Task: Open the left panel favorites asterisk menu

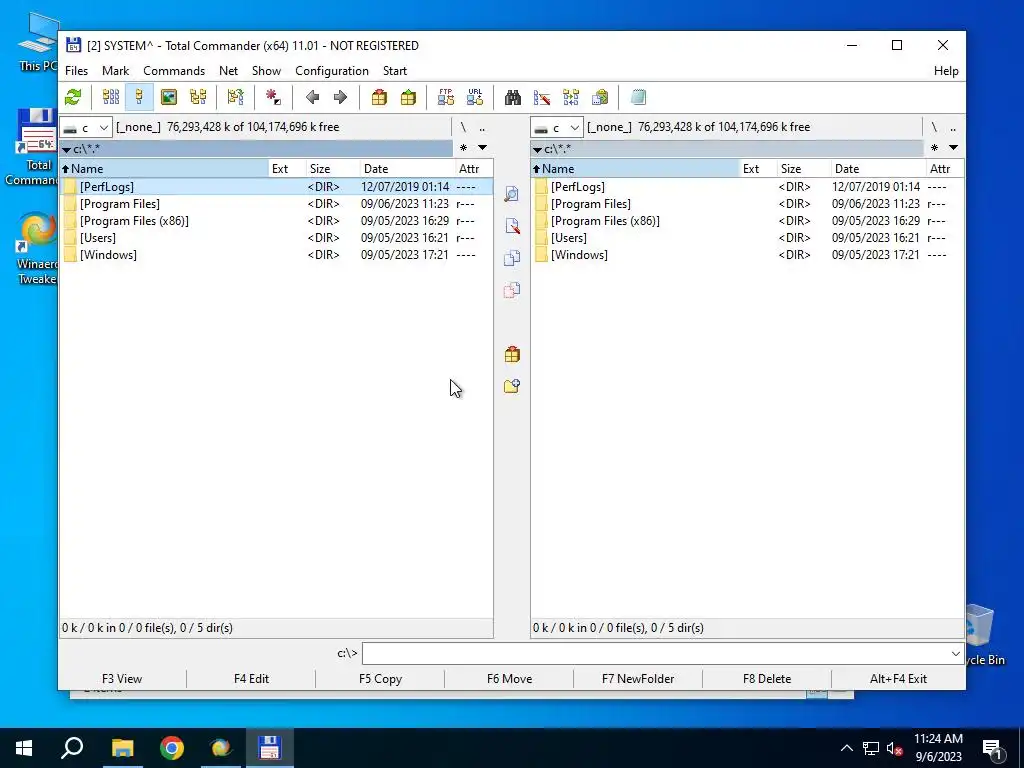Action: (464, 148)
